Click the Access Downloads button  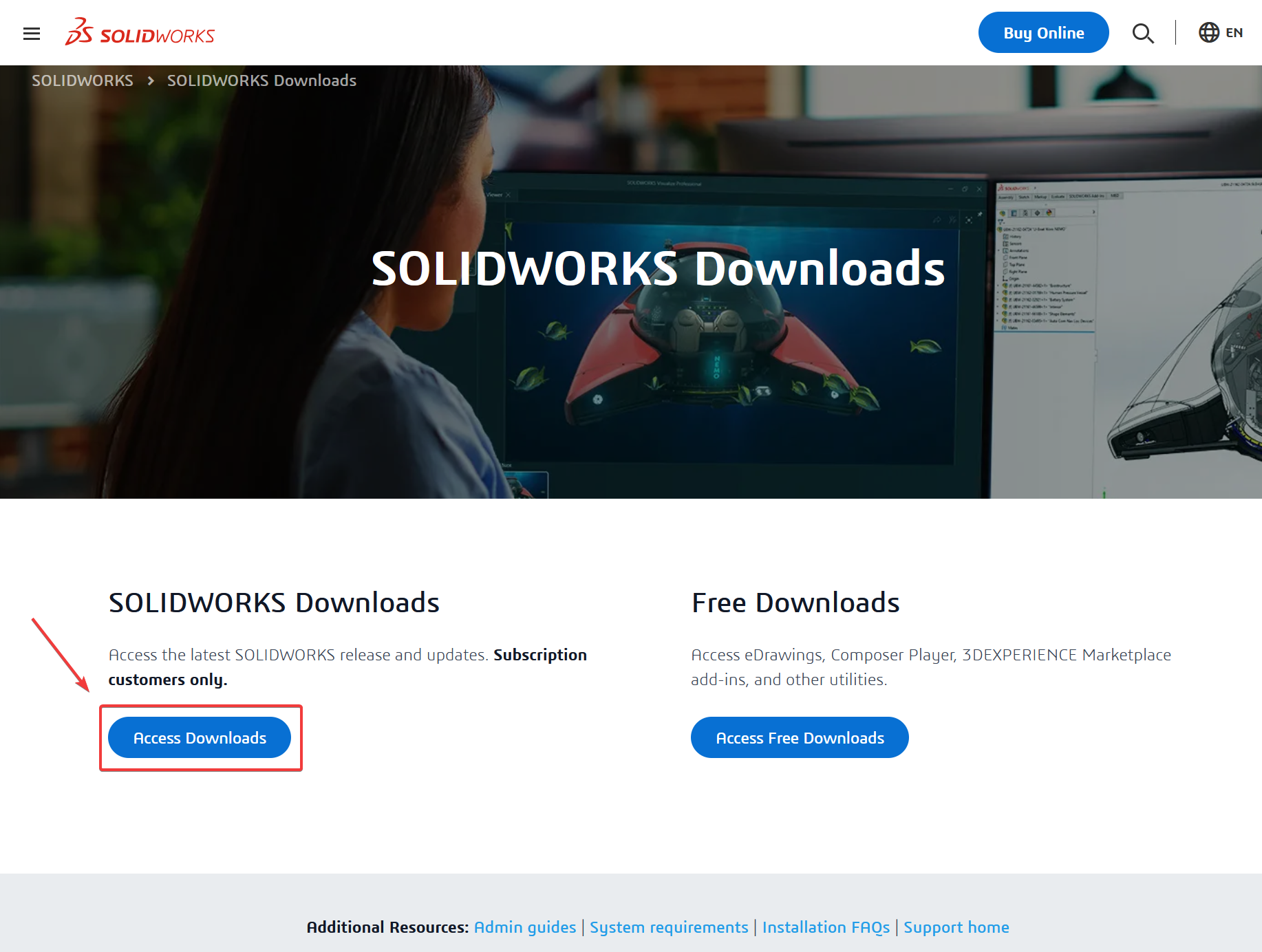pyautogui.click(x=200, y=737)
